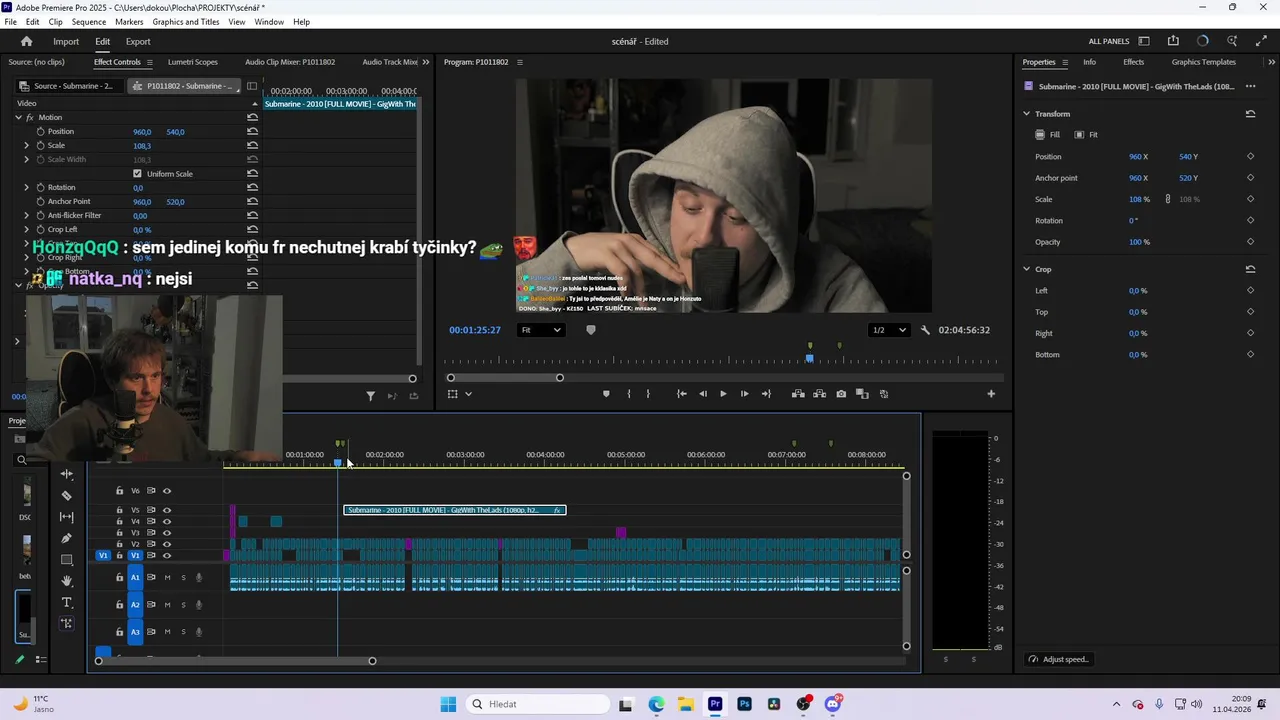Screen dimensions: 1280x720
Task: Open the Home screen icon
Action: (27, 41)
